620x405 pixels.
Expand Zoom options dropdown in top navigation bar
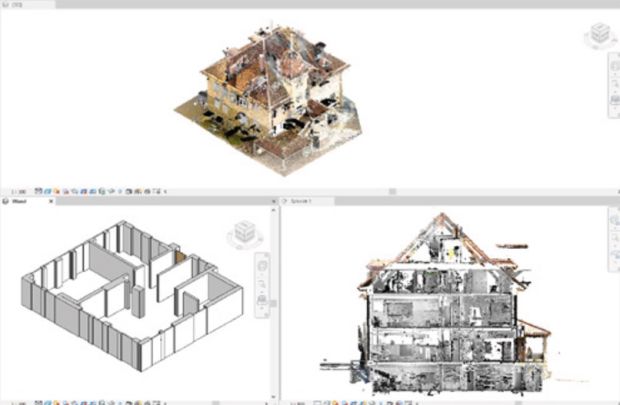[615, 92]
